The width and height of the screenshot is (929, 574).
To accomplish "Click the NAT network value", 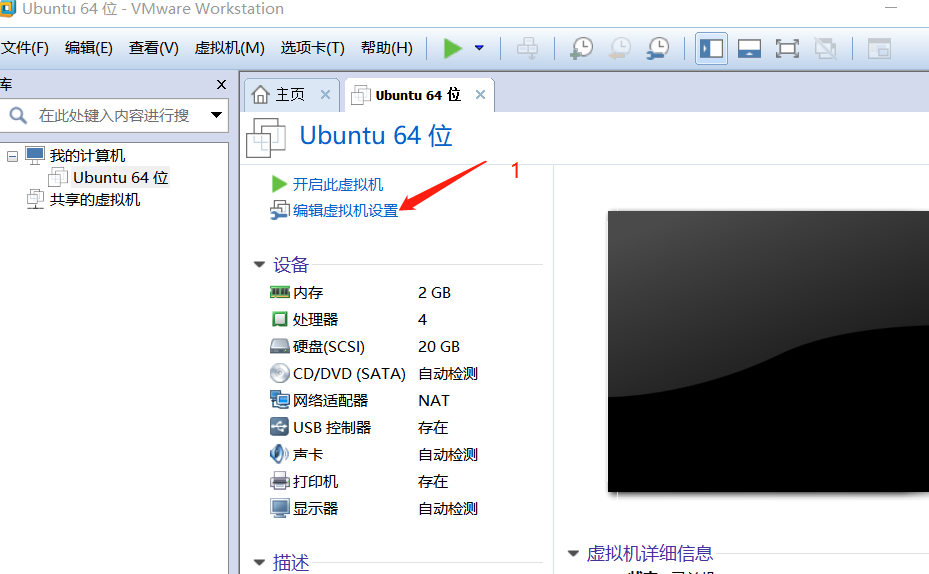I will [x=434, y=400].
